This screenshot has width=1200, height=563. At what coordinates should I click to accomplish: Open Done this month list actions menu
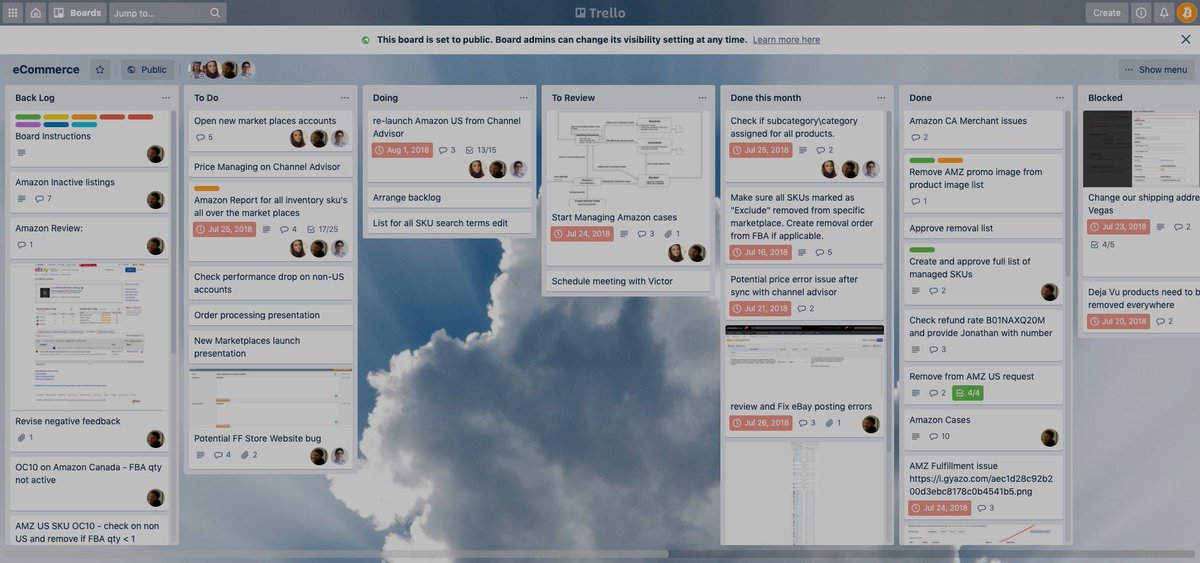click(x=881, y=98)
